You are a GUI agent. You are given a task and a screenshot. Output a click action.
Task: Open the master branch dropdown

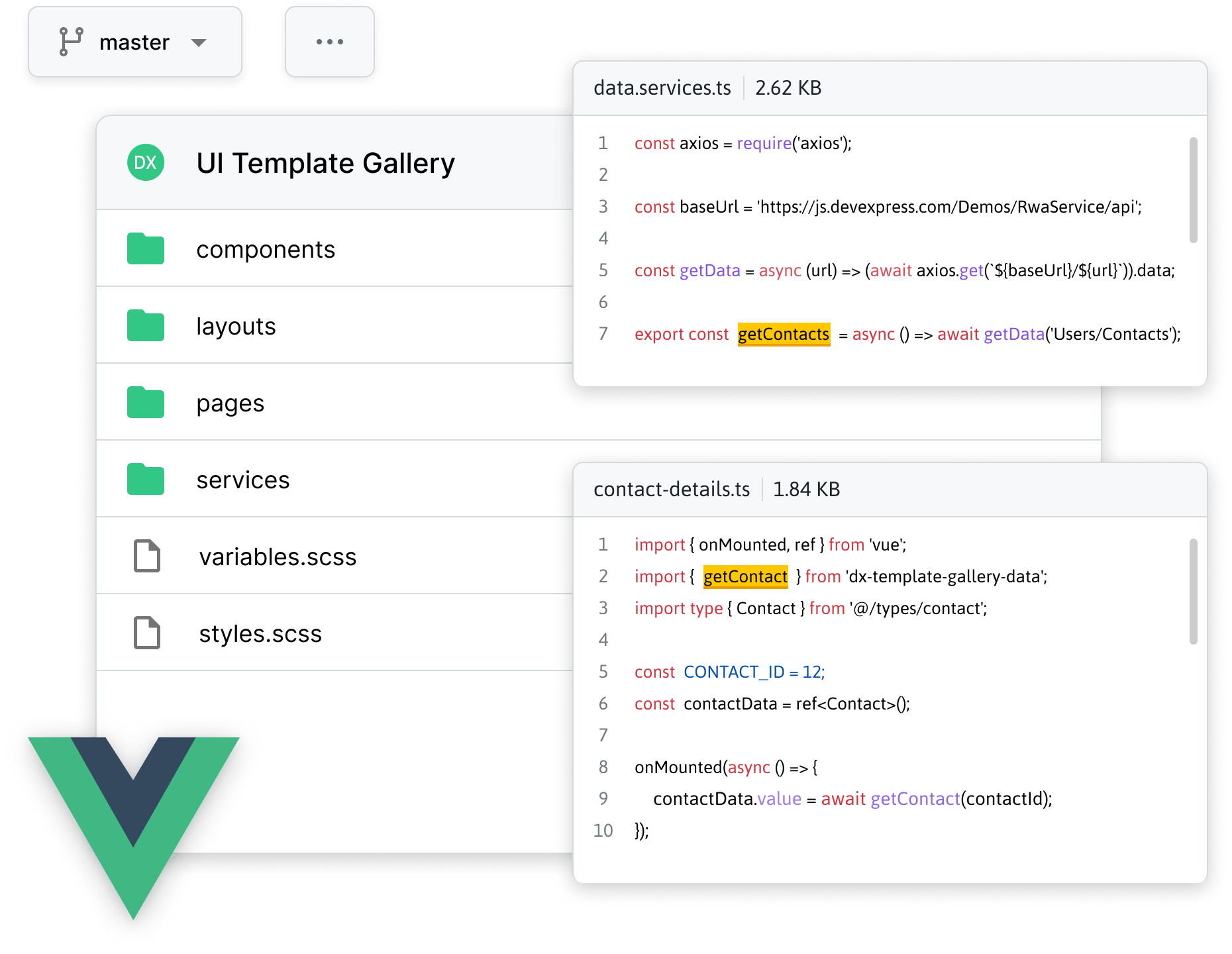pyautogui.click(x=135, y=42)
